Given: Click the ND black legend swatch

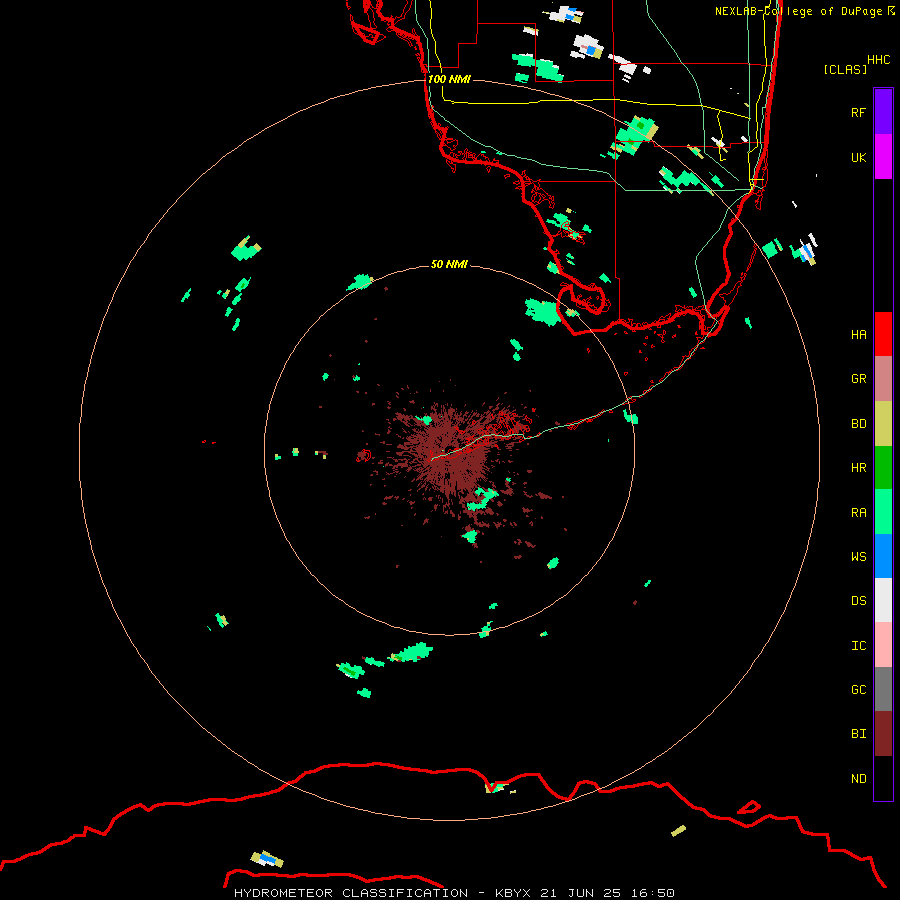Looking at the screenshot, I should (883, 778).
